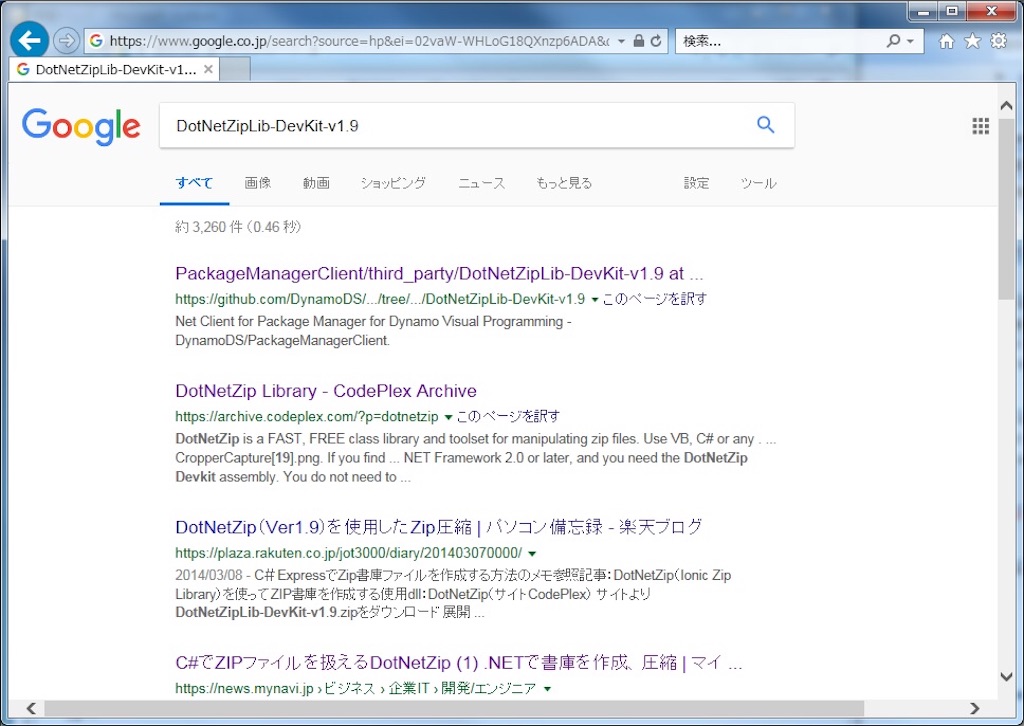The image size is (1024, 726).
Task: Close the DotNetZipLib-DevKit browser tab
Action: 208,69
